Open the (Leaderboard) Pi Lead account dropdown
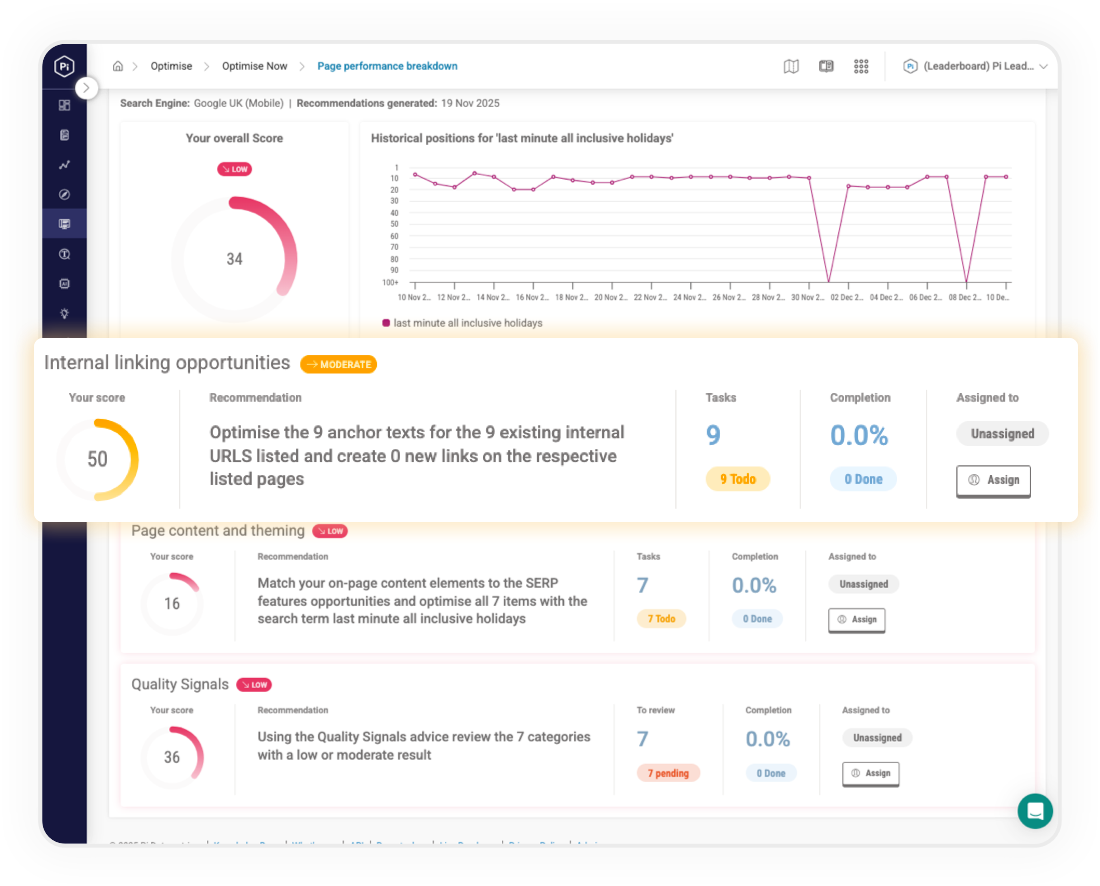Viewport: 1100px width, 886px height. [x=975, y=66]
